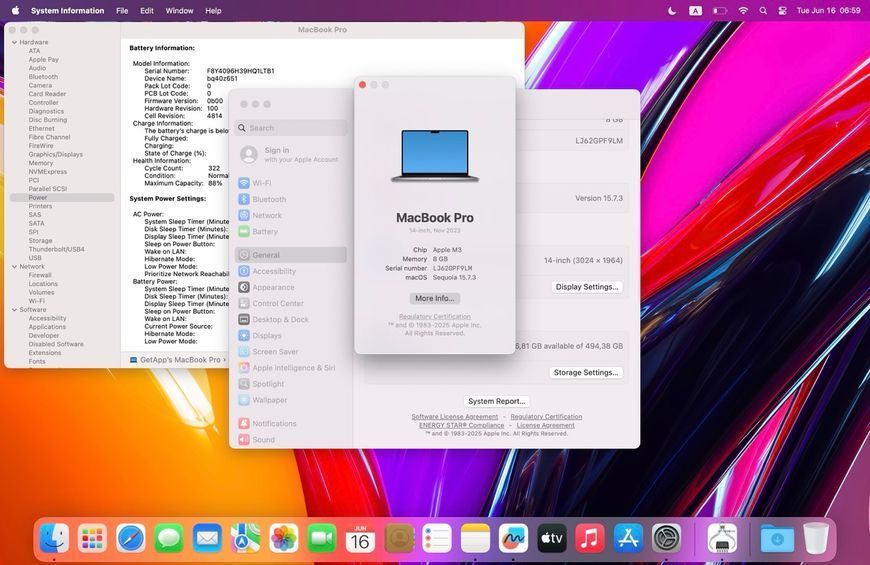
Task: Open the Trash in the Dock
Action: click(x=816, y=538)
